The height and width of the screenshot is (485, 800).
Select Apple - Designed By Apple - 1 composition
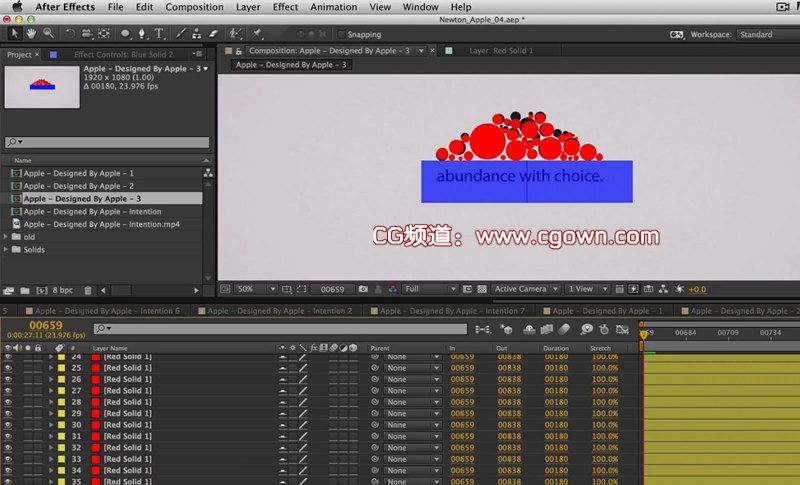[79, 173]
